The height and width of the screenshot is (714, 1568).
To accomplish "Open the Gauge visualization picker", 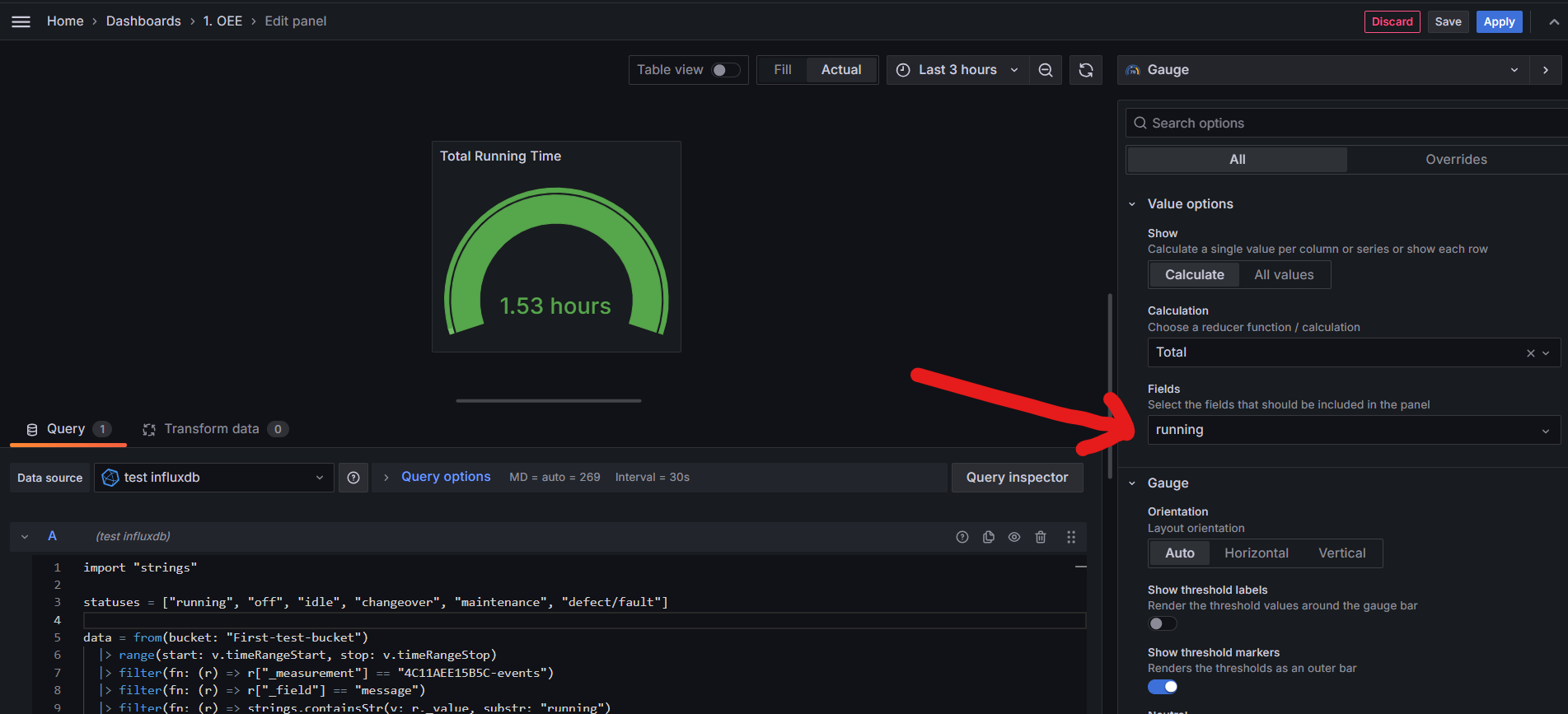I will (x=1322, y=70).
